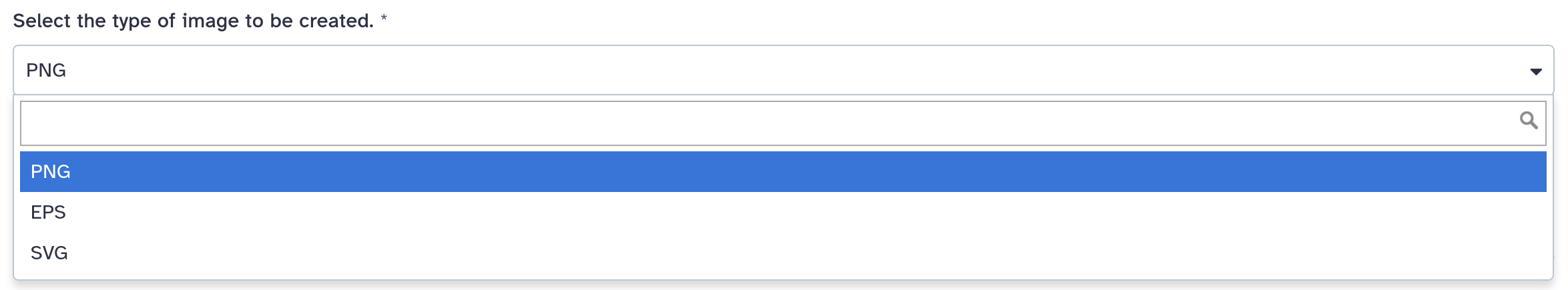Choose the EPS list entry below PNG

tap(783, 212)
